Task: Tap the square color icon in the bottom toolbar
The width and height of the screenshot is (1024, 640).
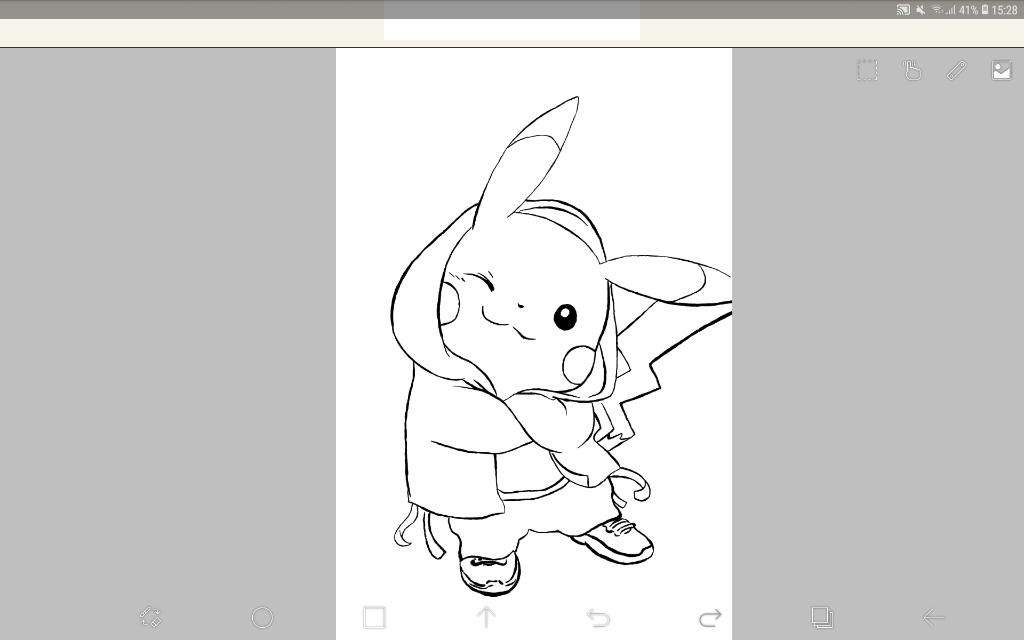Action: click(x=374, y=617)
